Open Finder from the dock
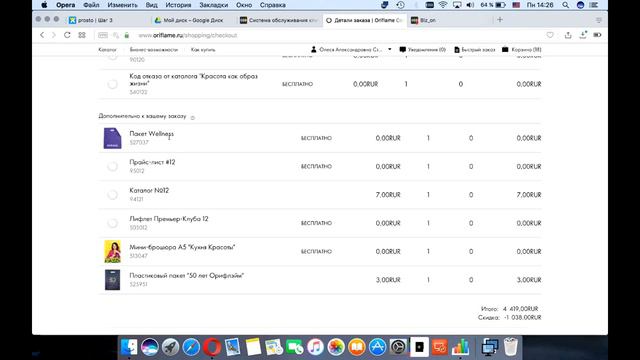Viewport: 640px width, 360px height. (x=129, y=347)
